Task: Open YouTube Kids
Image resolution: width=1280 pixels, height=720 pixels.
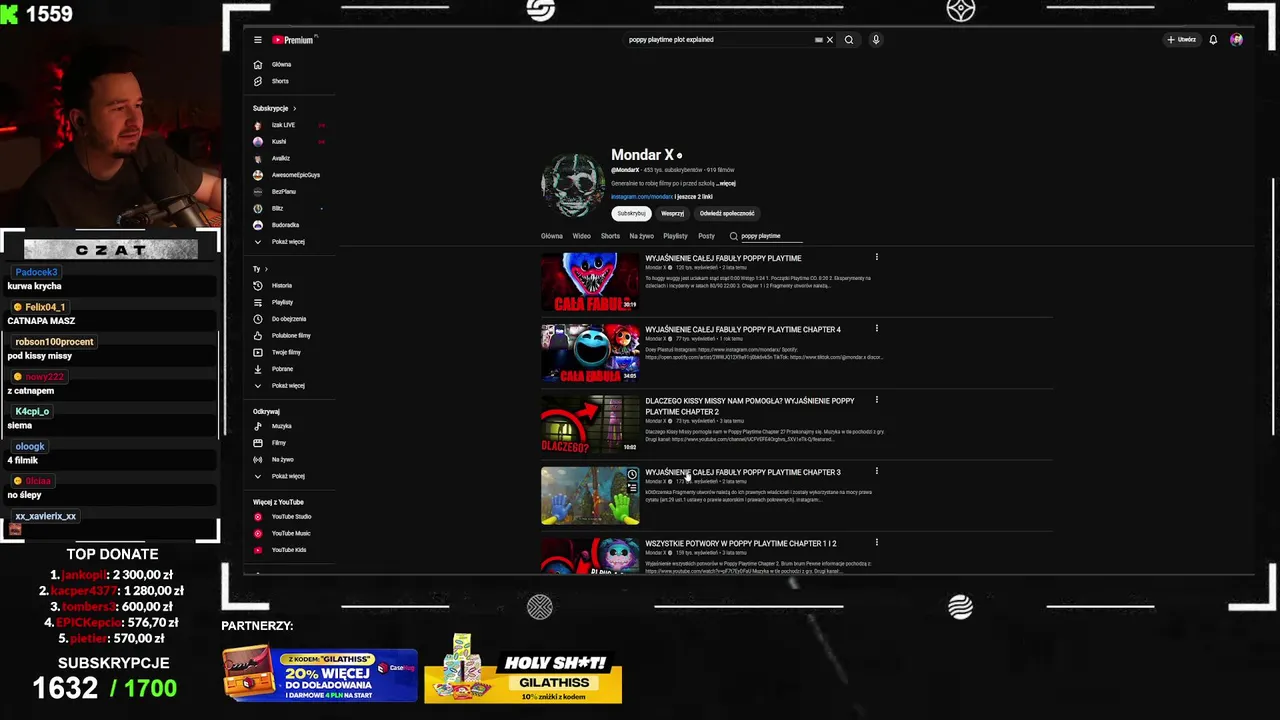Action: tap(290, 550)
